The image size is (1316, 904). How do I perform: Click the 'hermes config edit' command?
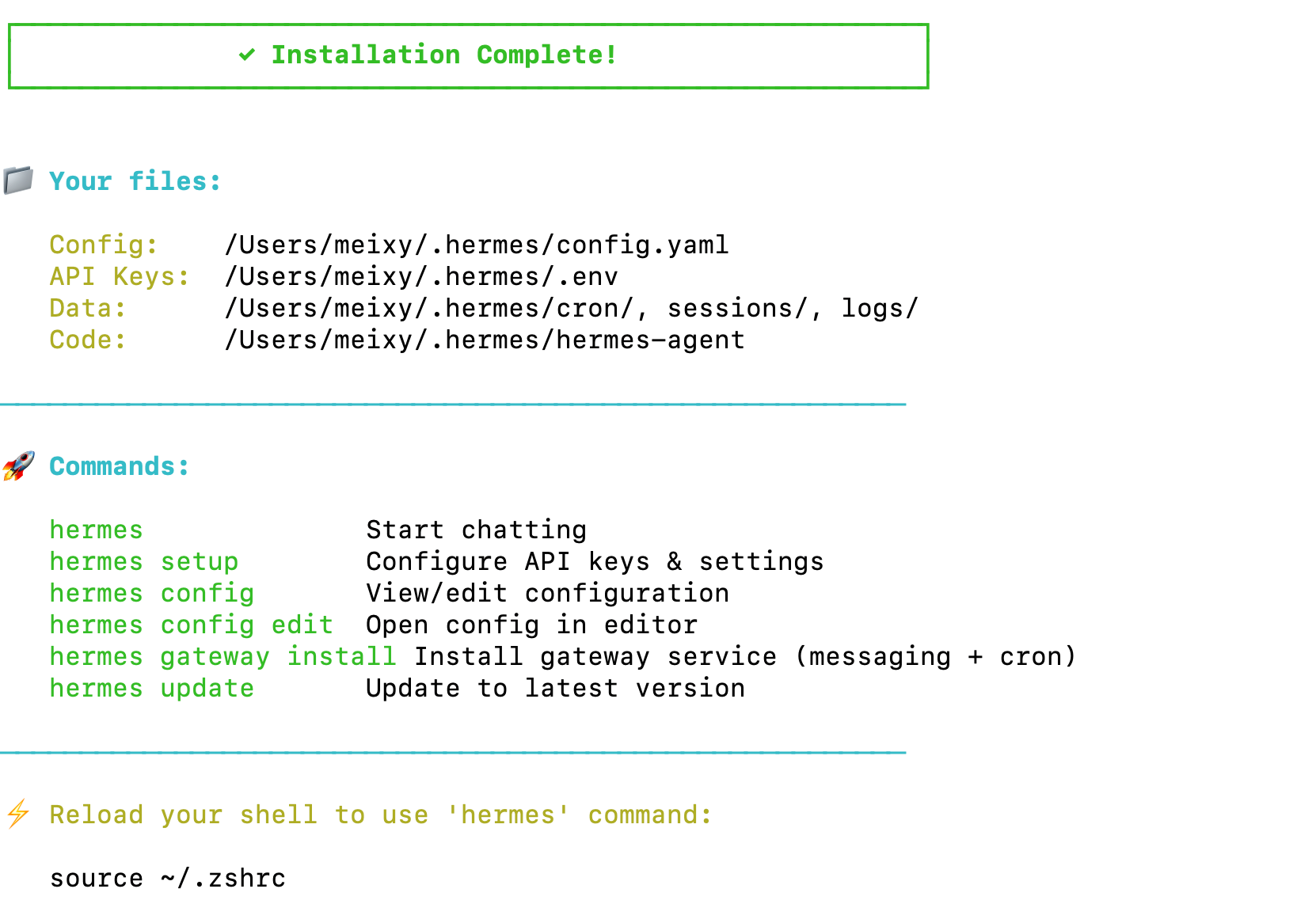coord(192,625)
